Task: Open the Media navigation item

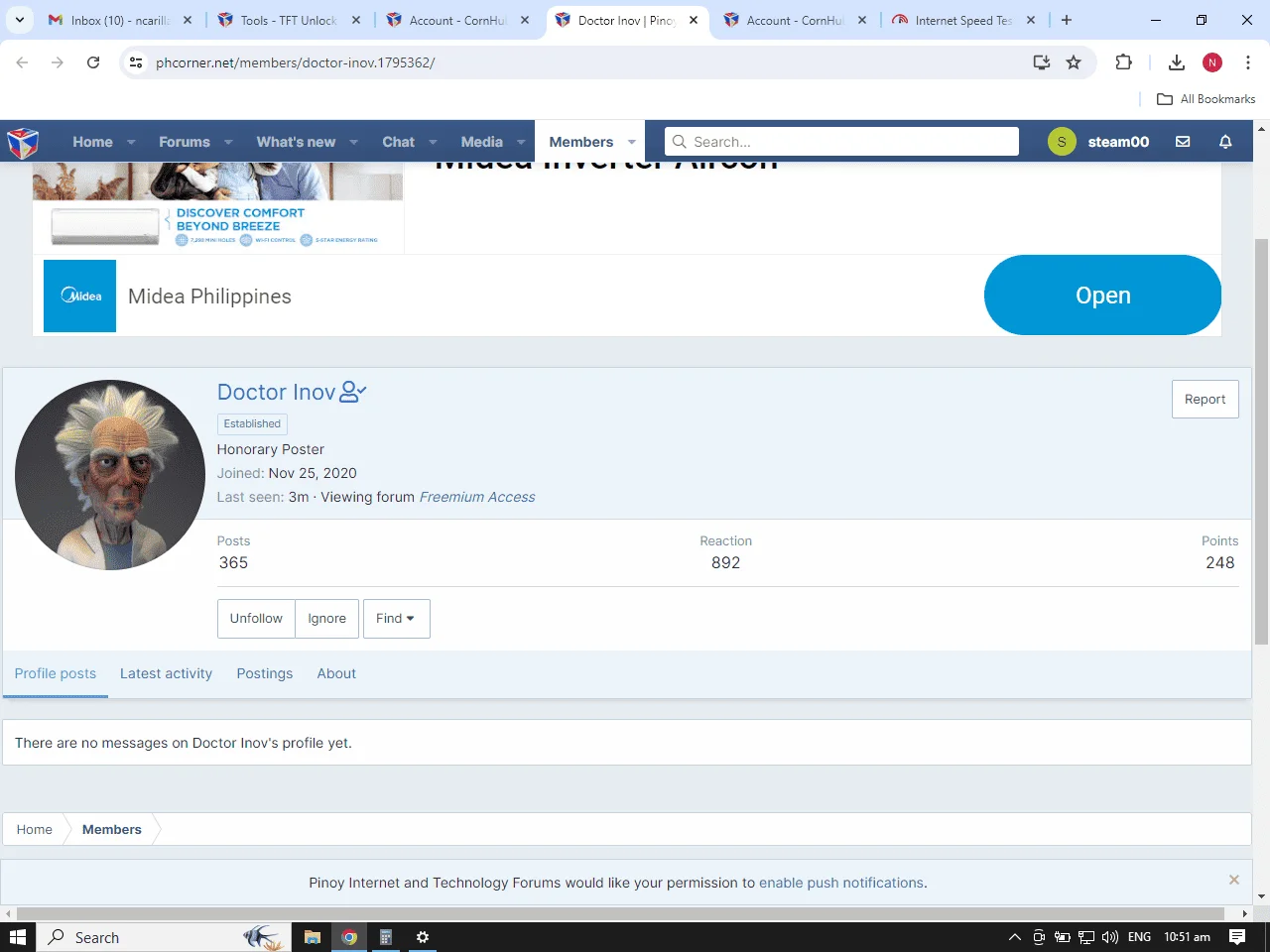Action: tap(482, 142)
